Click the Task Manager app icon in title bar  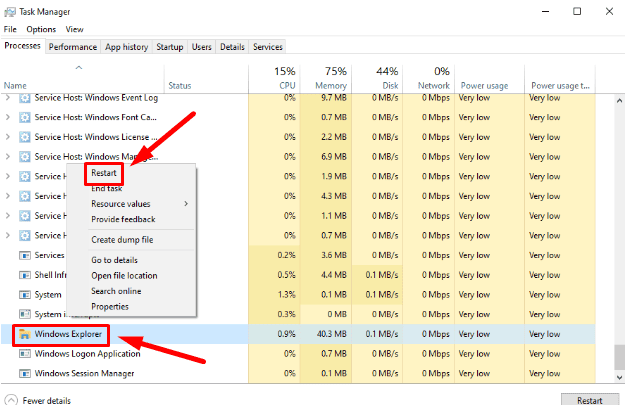pos(10,12)
